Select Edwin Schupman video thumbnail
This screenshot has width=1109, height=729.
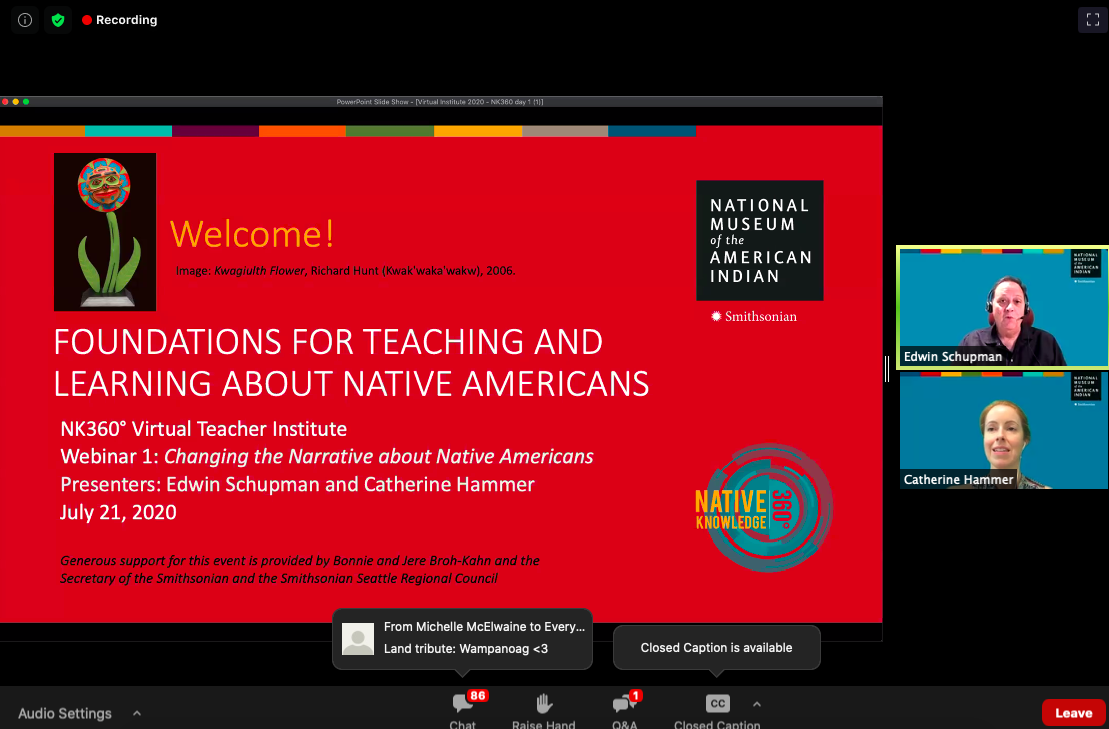point(1004,307)
